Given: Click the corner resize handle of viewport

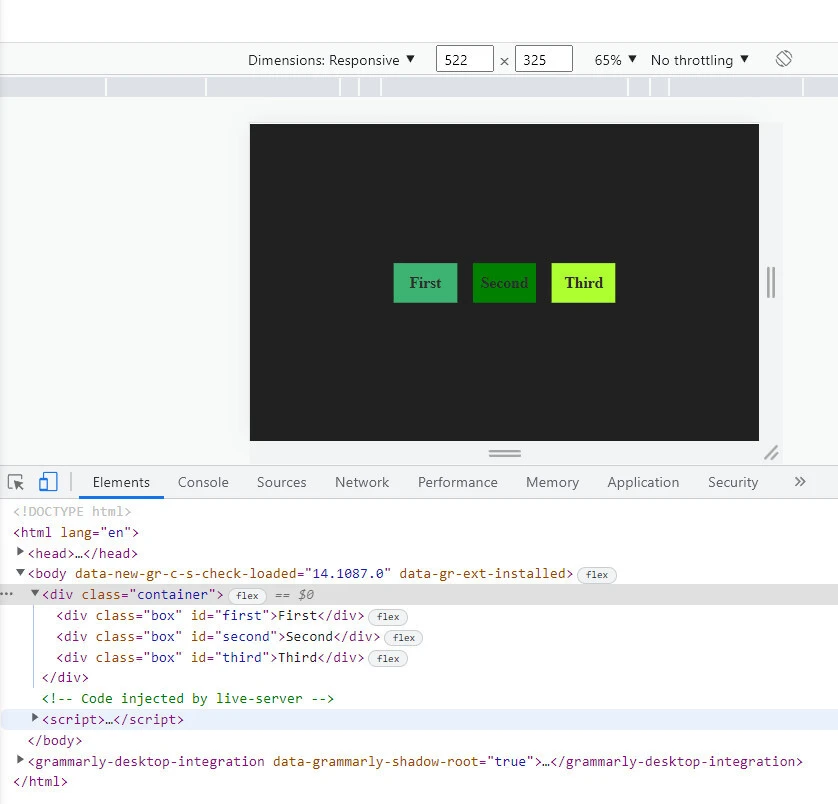Looking at the screenshot, I should tap(771, 453).
